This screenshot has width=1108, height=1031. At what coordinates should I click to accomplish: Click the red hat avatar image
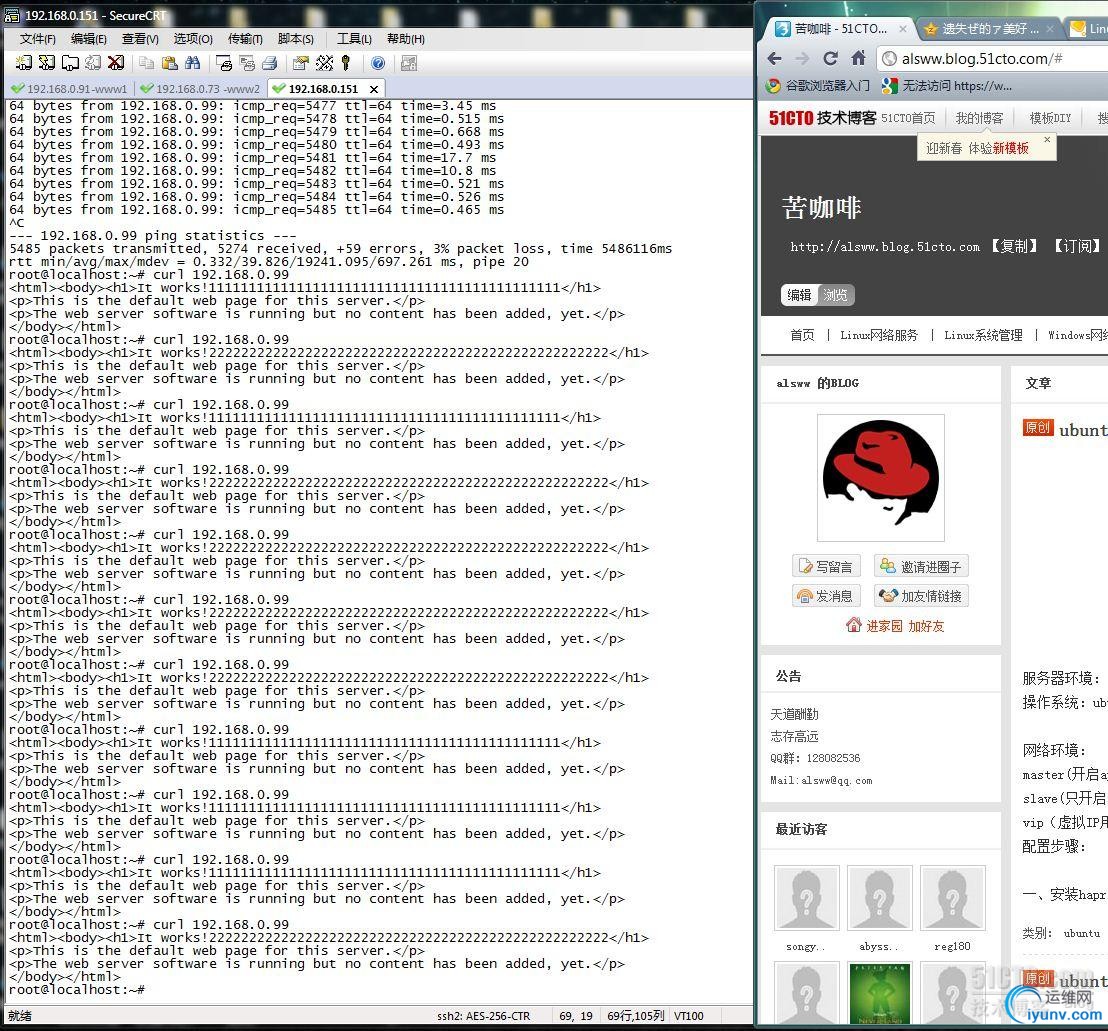point(880,478)
